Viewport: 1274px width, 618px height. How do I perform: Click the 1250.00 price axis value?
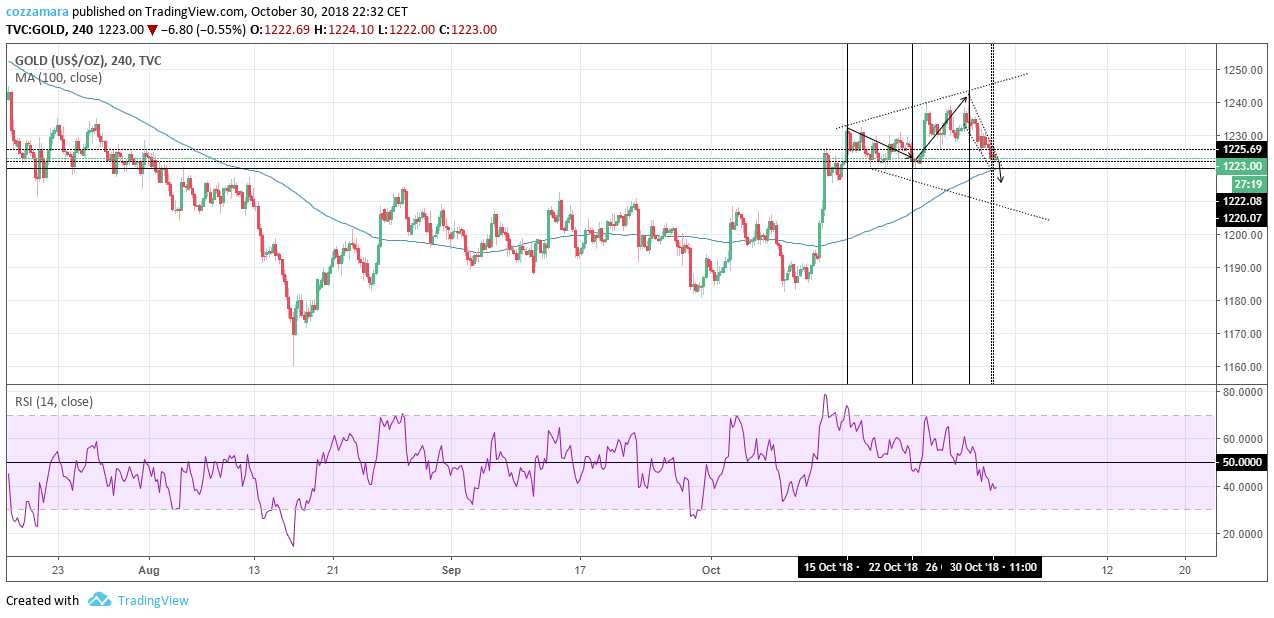[x=1242, y=70]
